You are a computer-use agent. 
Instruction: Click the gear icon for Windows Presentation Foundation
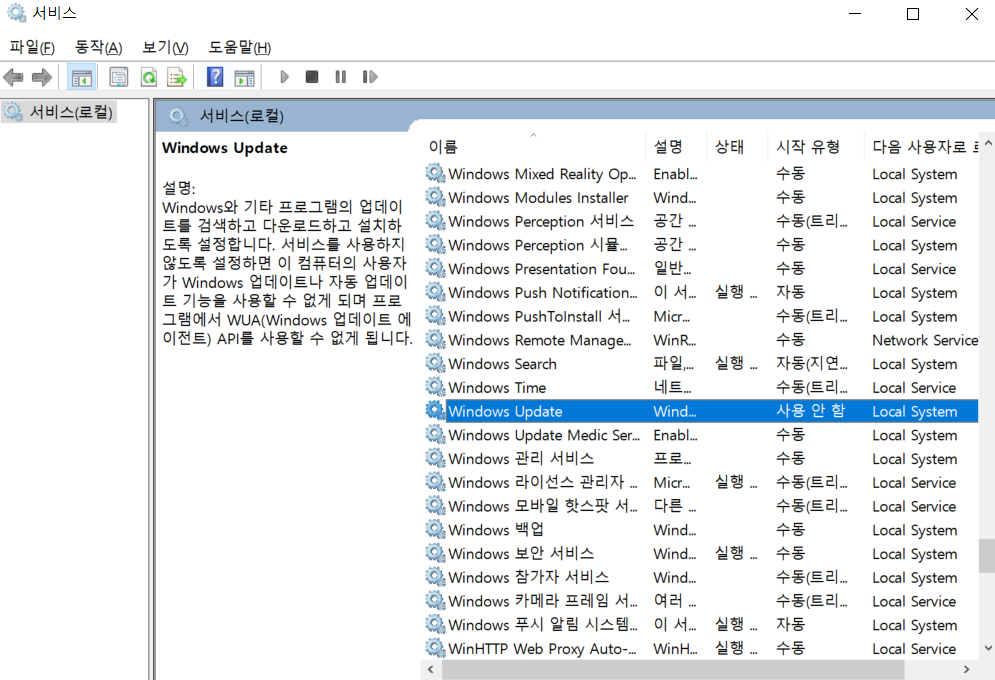point(435,268)
